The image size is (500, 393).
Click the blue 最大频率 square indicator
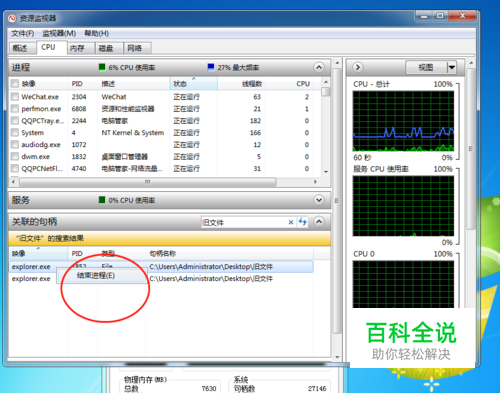211,67
